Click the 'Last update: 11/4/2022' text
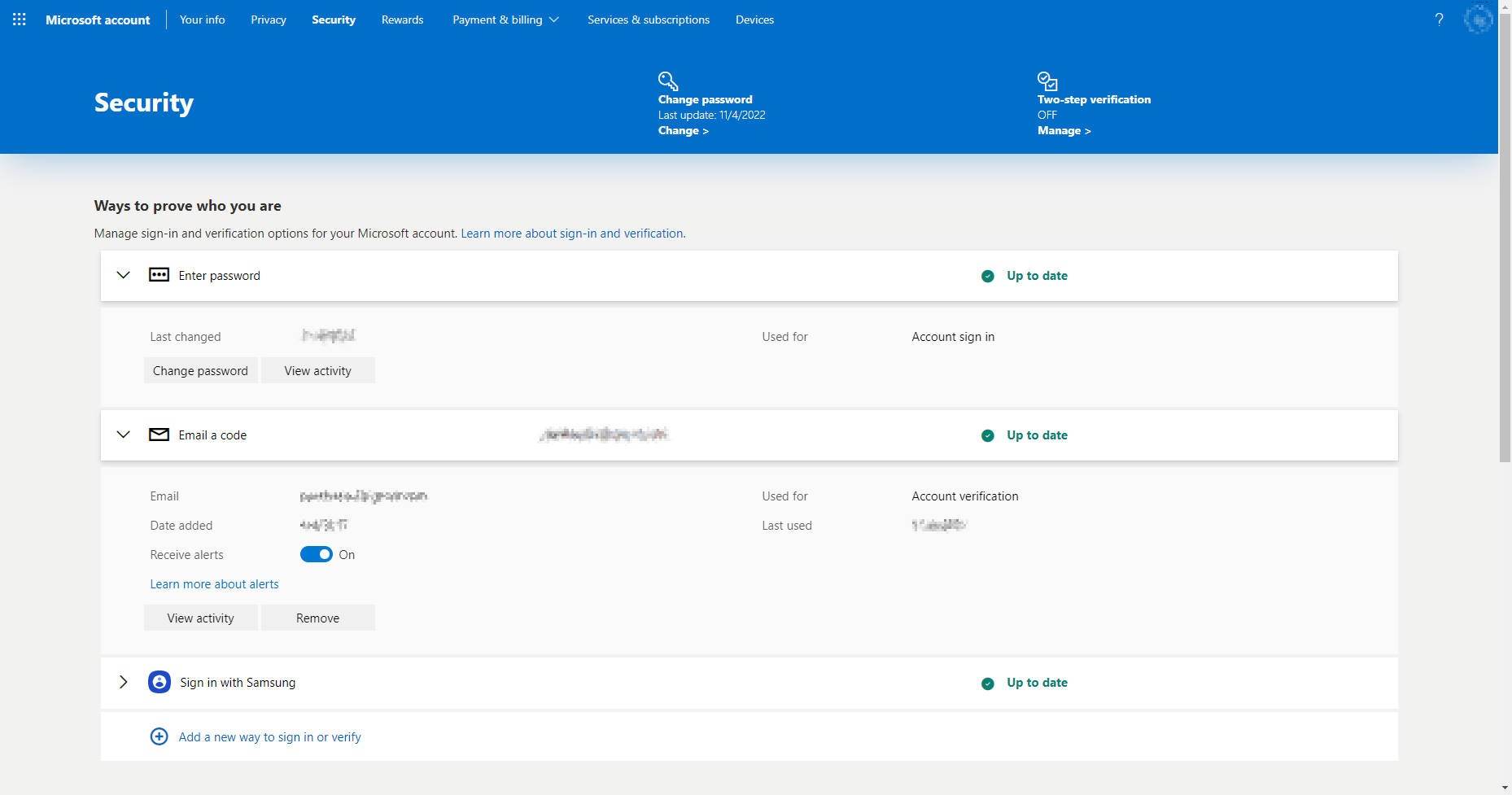 click(x=711, y=115)
